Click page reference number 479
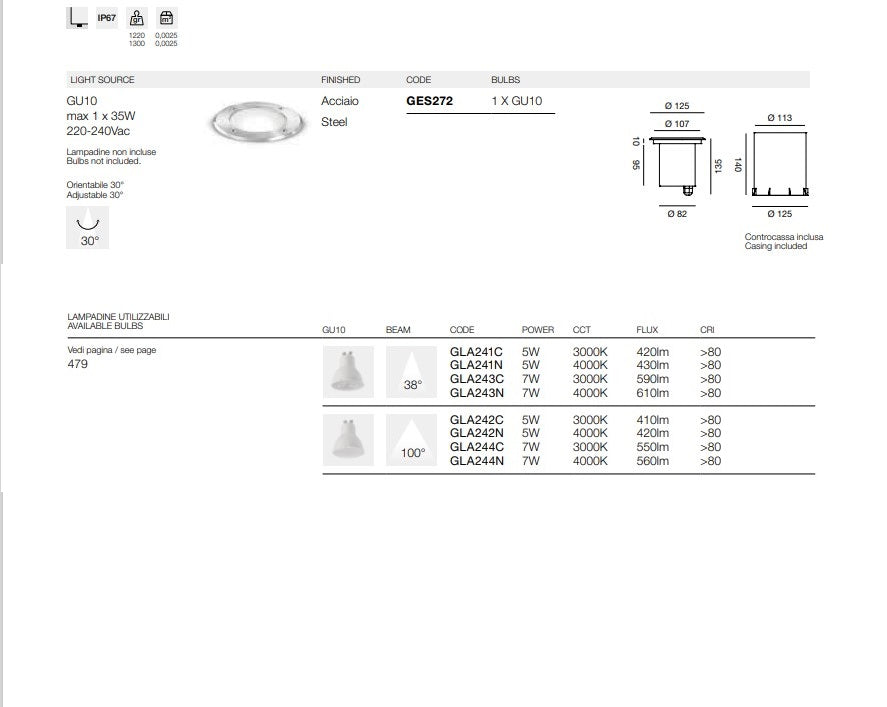 (x=77, y=364)
